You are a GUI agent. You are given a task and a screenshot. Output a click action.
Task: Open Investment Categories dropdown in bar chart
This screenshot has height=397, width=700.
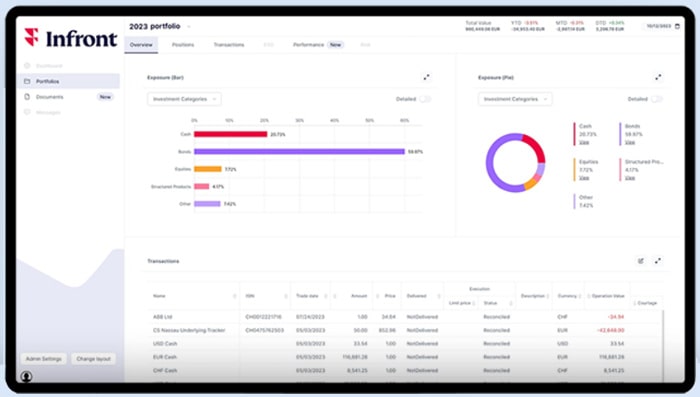(184, 99)
